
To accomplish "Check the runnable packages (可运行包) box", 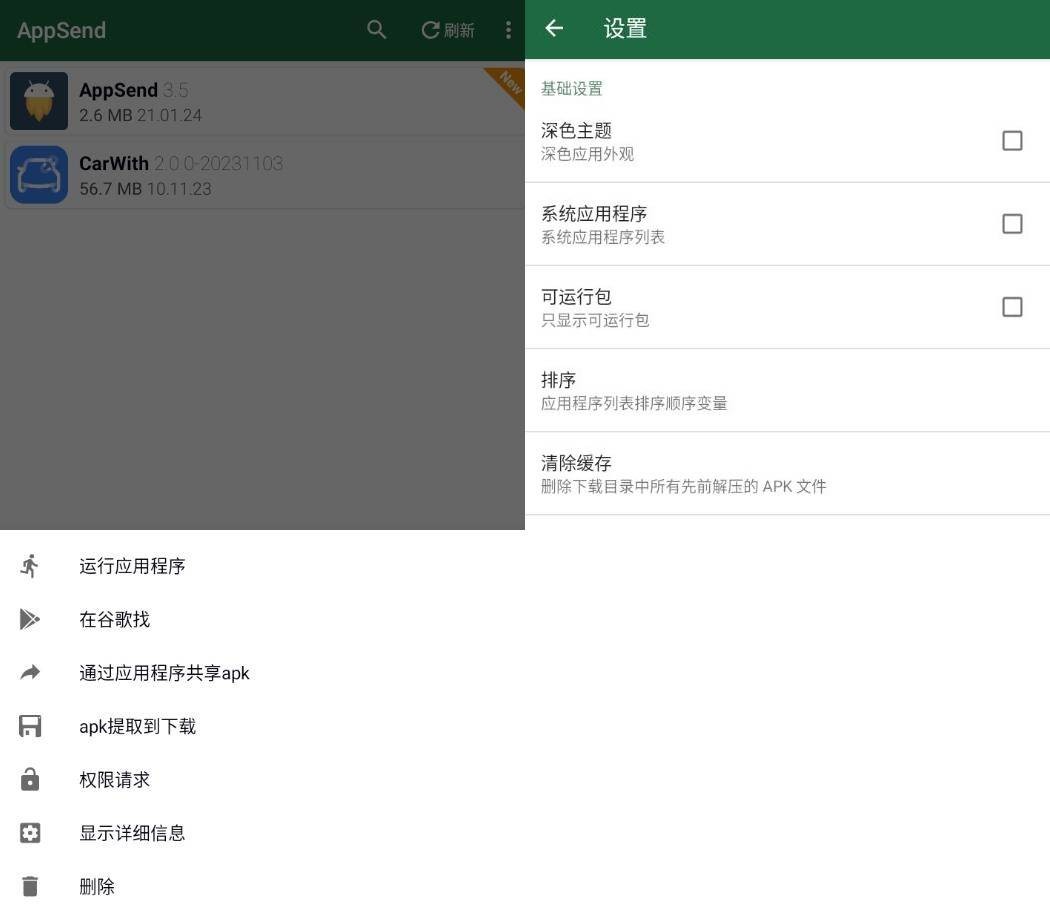I will click(1012, 307).
